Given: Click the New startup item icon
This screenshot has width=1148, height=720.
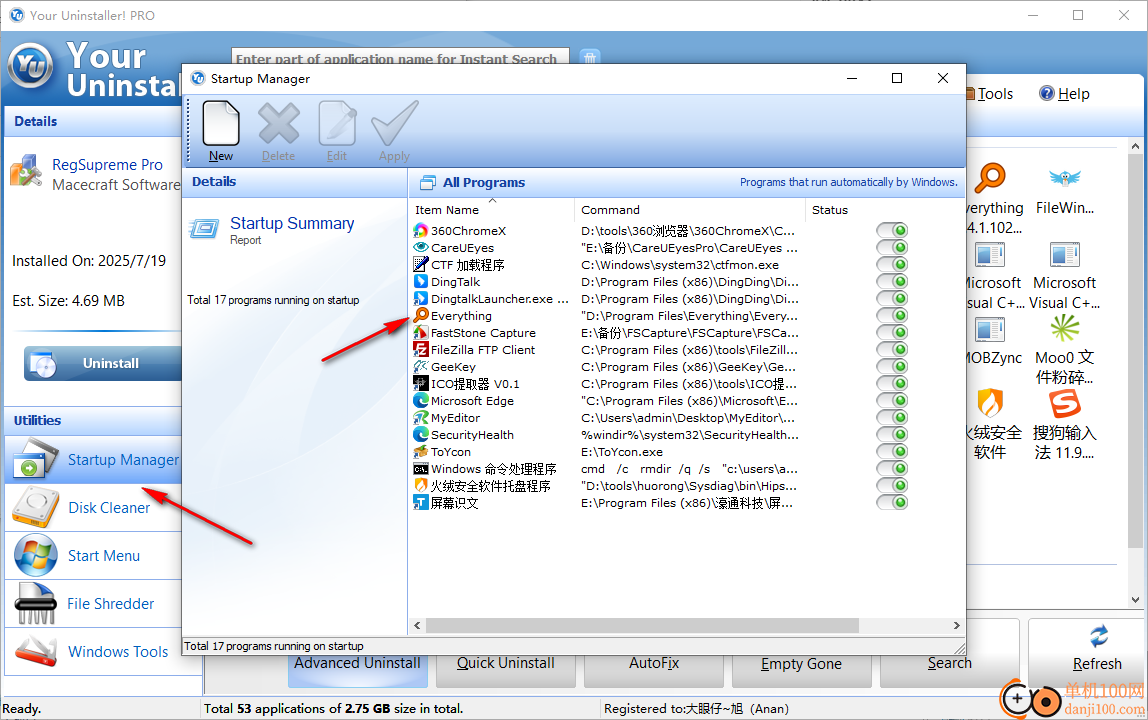Looking at the screenshot, I should (220, 124).
